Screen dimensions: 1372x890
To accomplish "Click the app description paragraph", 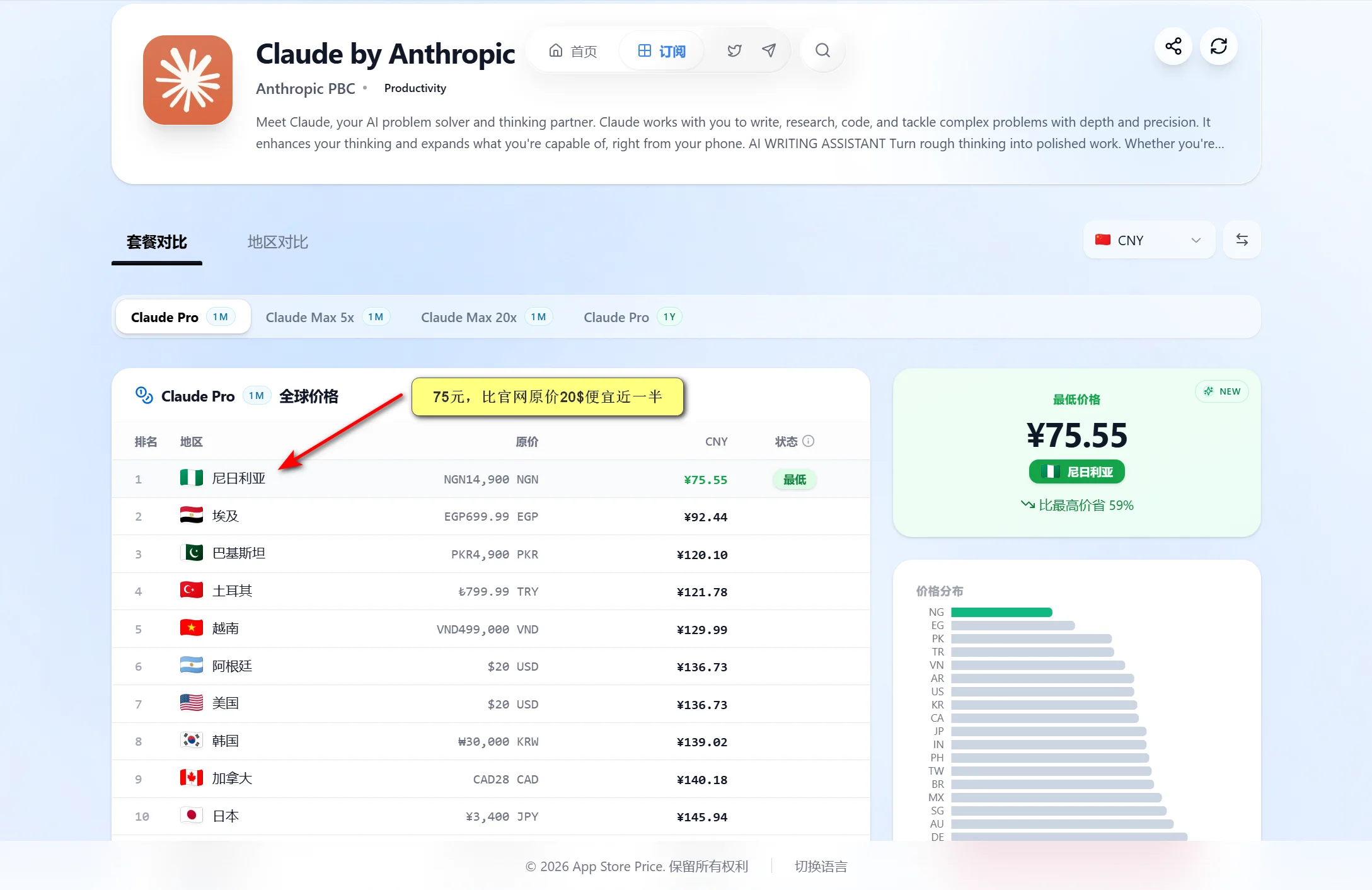I will pyautogui.click(x=740, y=133).
